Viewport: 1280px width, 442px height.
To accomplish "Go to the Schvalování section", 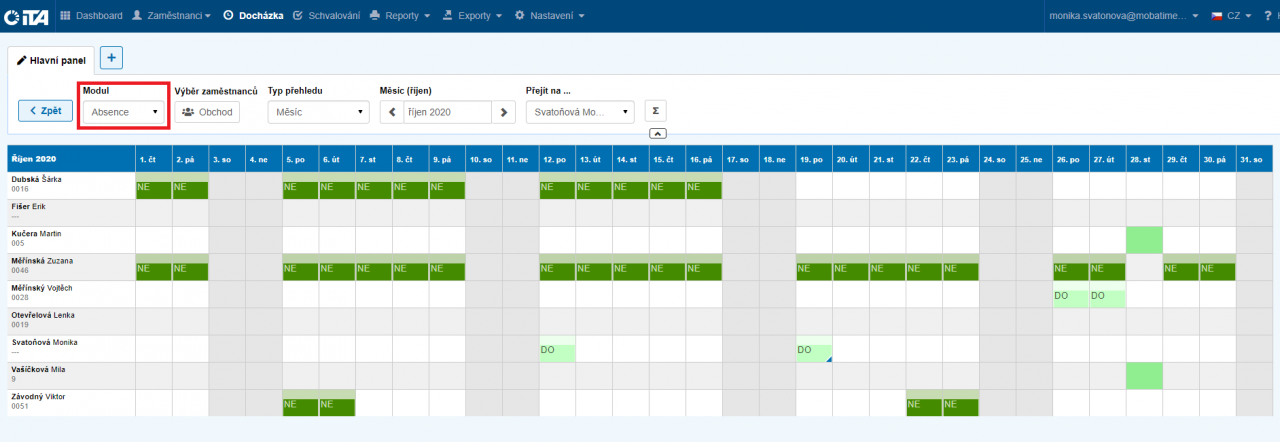I will (324, 16).
